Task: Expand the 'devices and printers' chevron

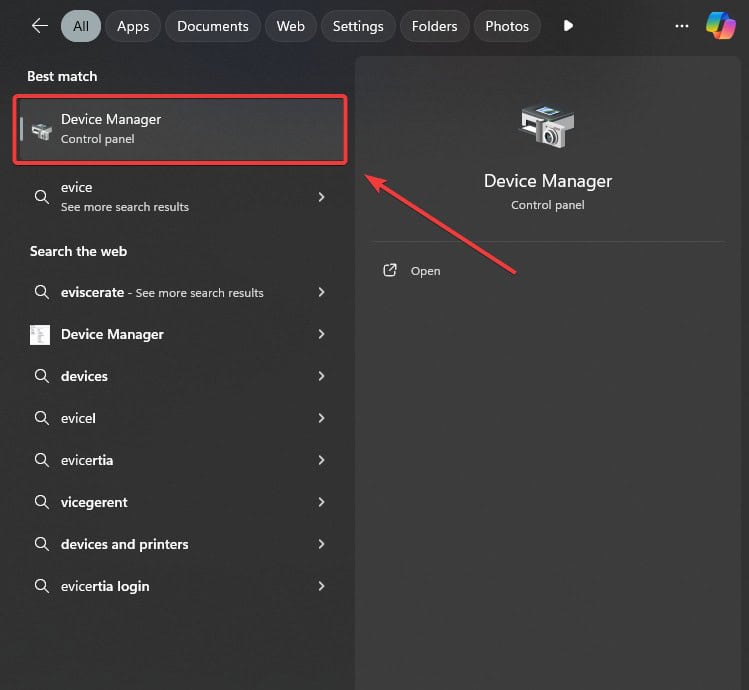Action: [321, 544]
